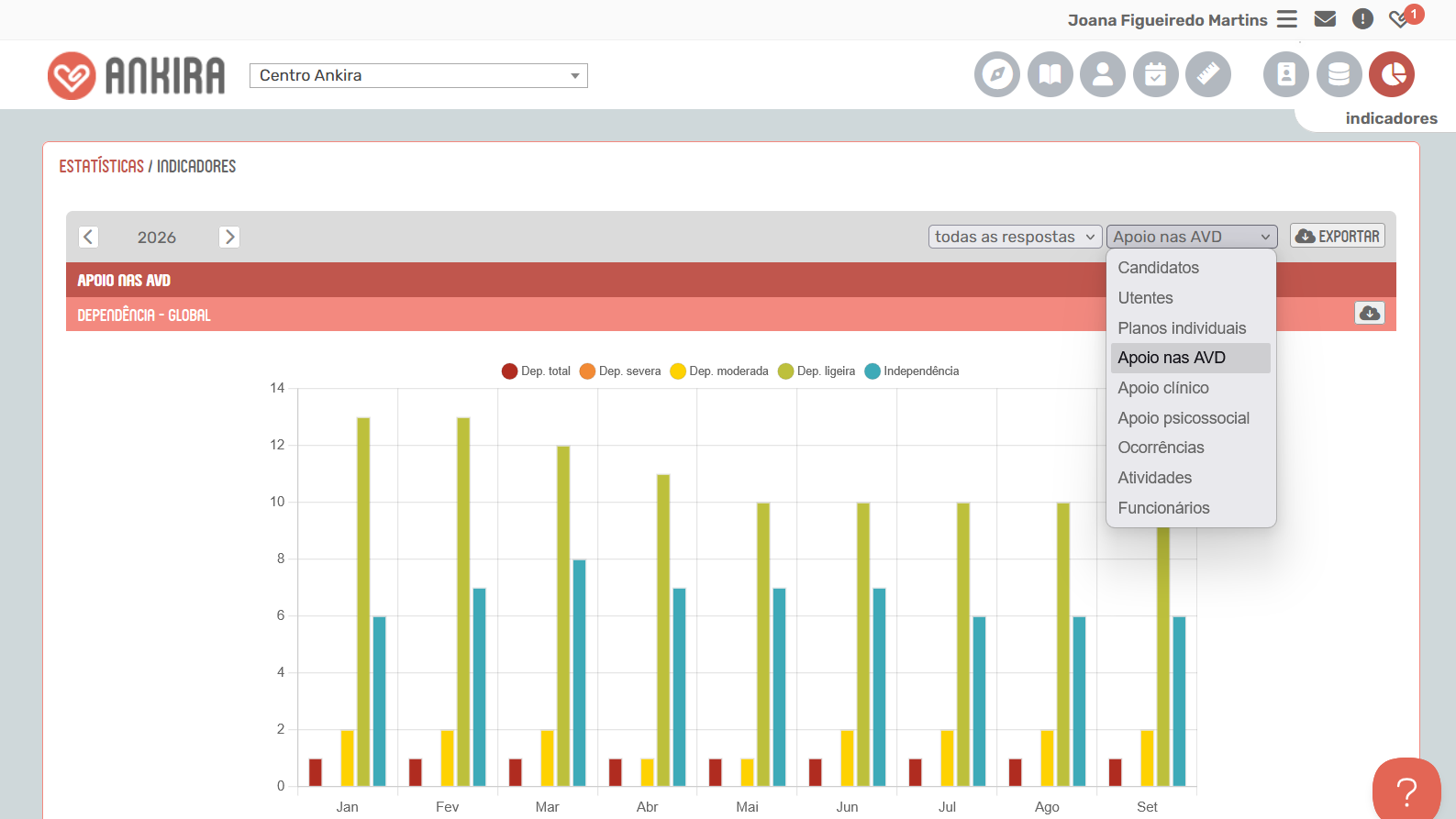Open the open-book icon
The width and height of the screenshot is (1456, 819).
[1050, 74]
